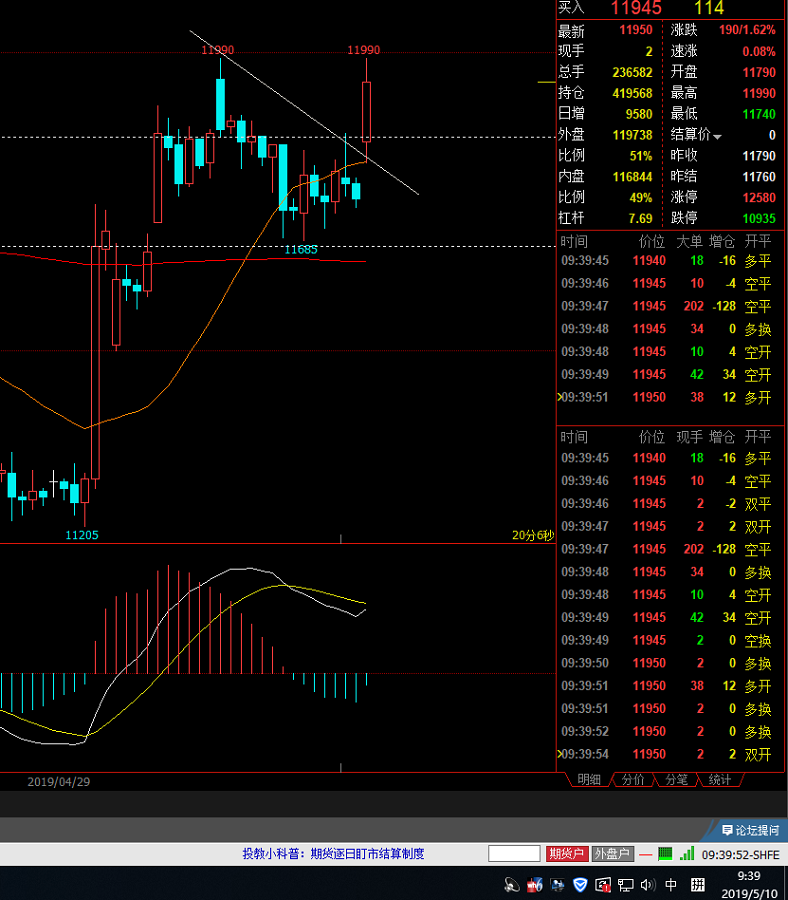Click the 2019/04/29 date marker on timeline
Viewport: 788px width, 900px height.
click(59, 782)
